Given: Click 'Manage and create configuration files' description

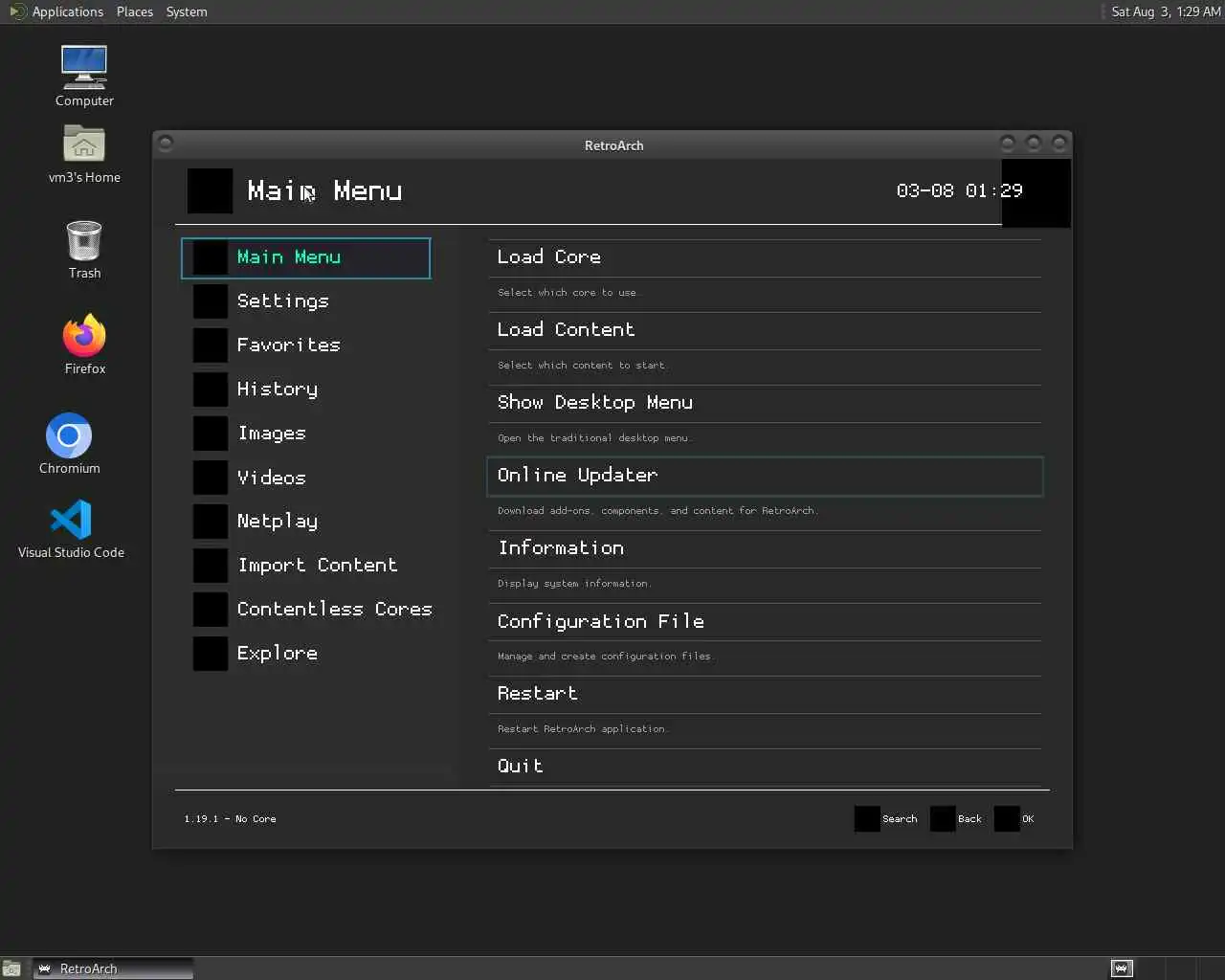Looking at the screenshot, I should (x=605, y=657).
